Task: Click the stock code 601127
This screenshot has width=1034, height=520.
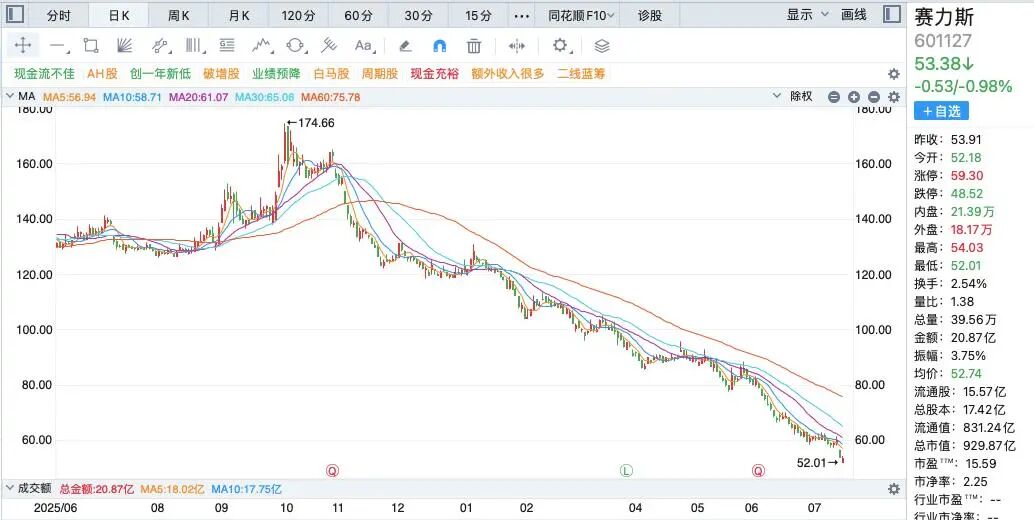Action: [942, 41]
